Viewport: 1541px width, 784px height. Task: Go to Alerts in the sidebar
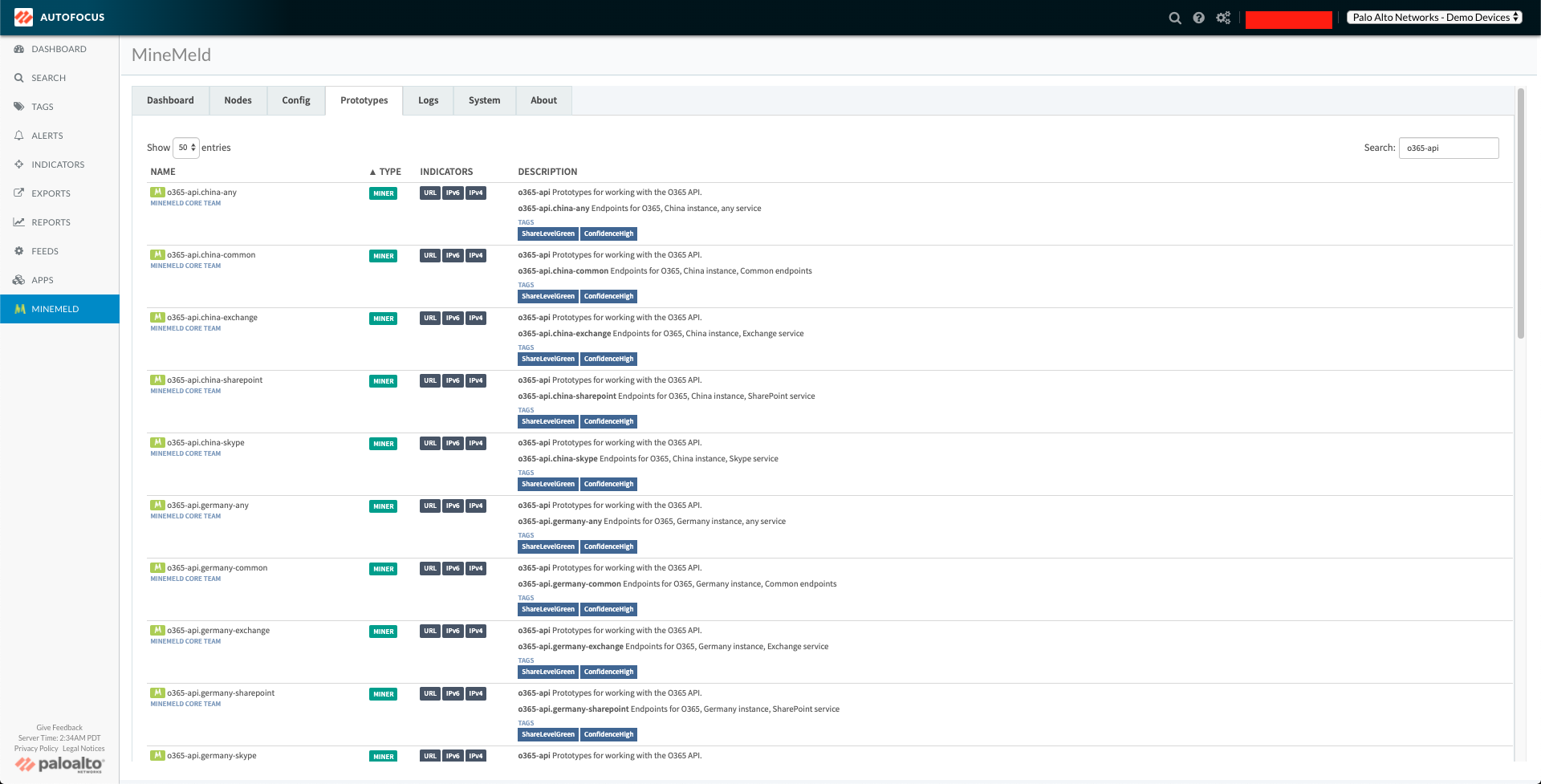tap(47, 136)
